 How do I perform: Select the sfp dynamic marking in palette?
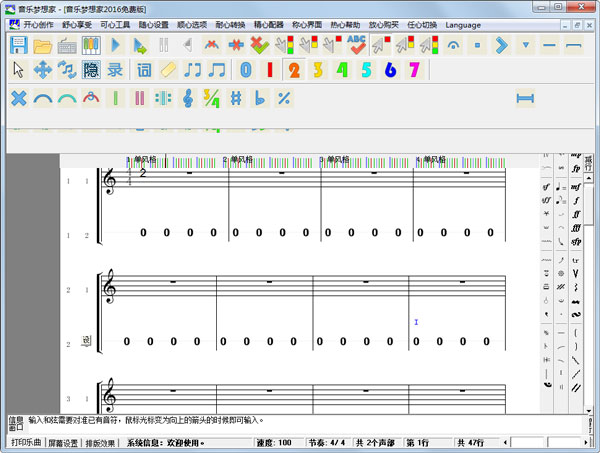(x=576, y=241)
